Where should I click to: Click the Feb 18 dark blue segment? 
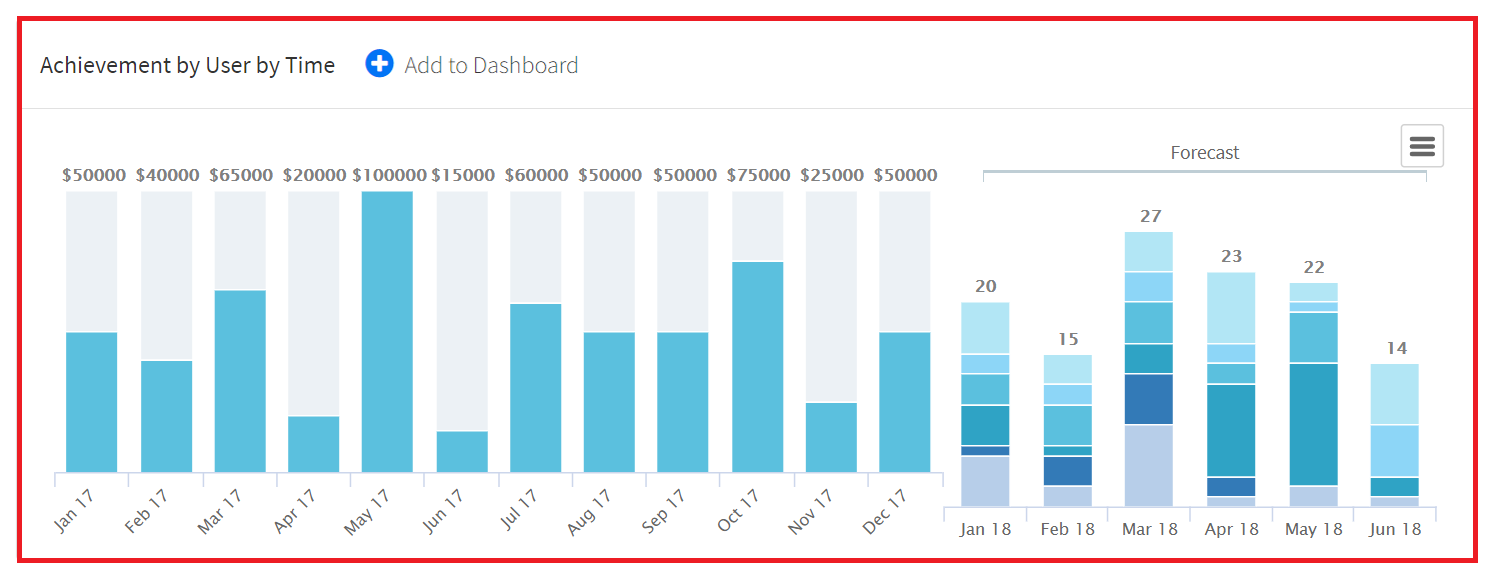pyautogui.click(x=1068, y=471)
